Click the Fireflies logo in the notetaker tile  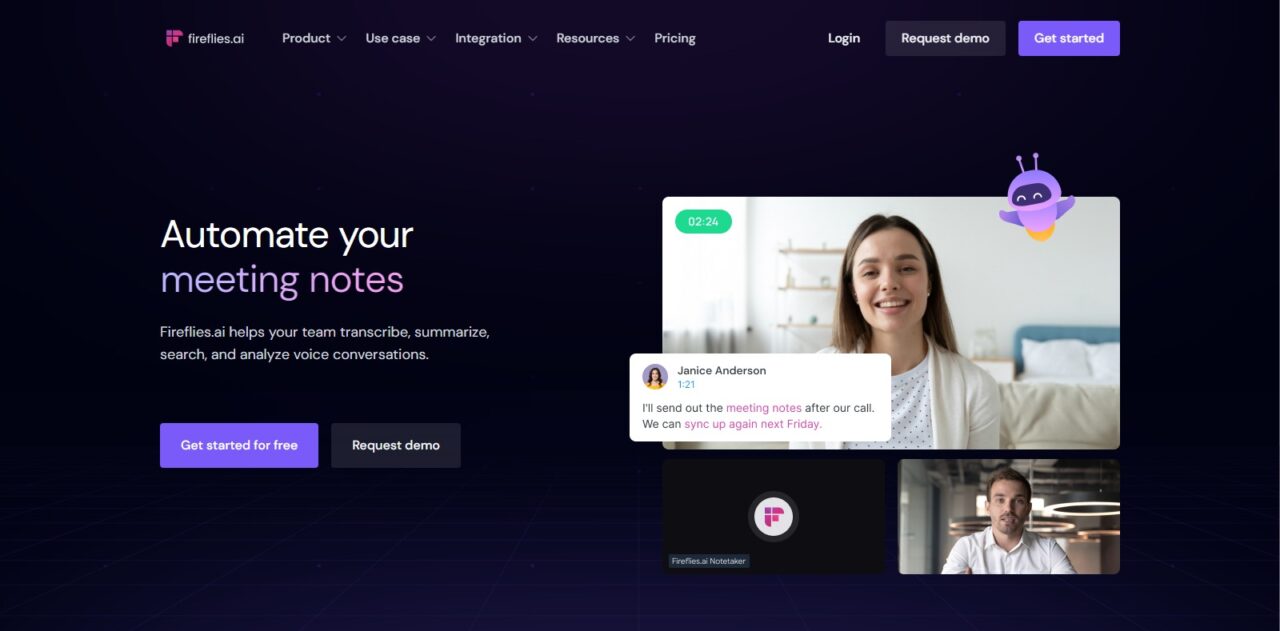point(773,517)
